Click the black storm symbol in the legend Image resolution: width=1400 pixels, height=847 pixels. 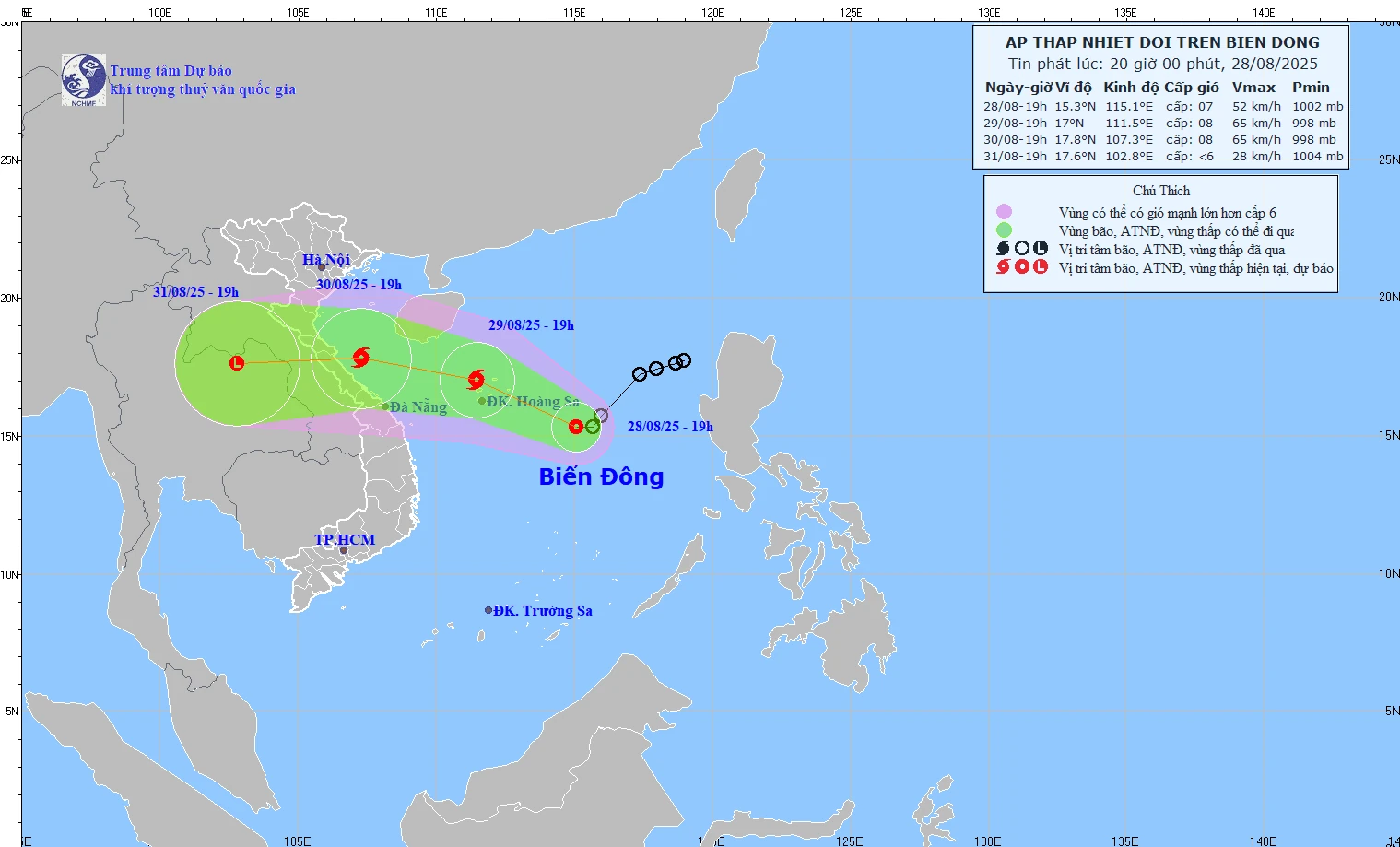pyautogui.click(x=1004, y=249)
